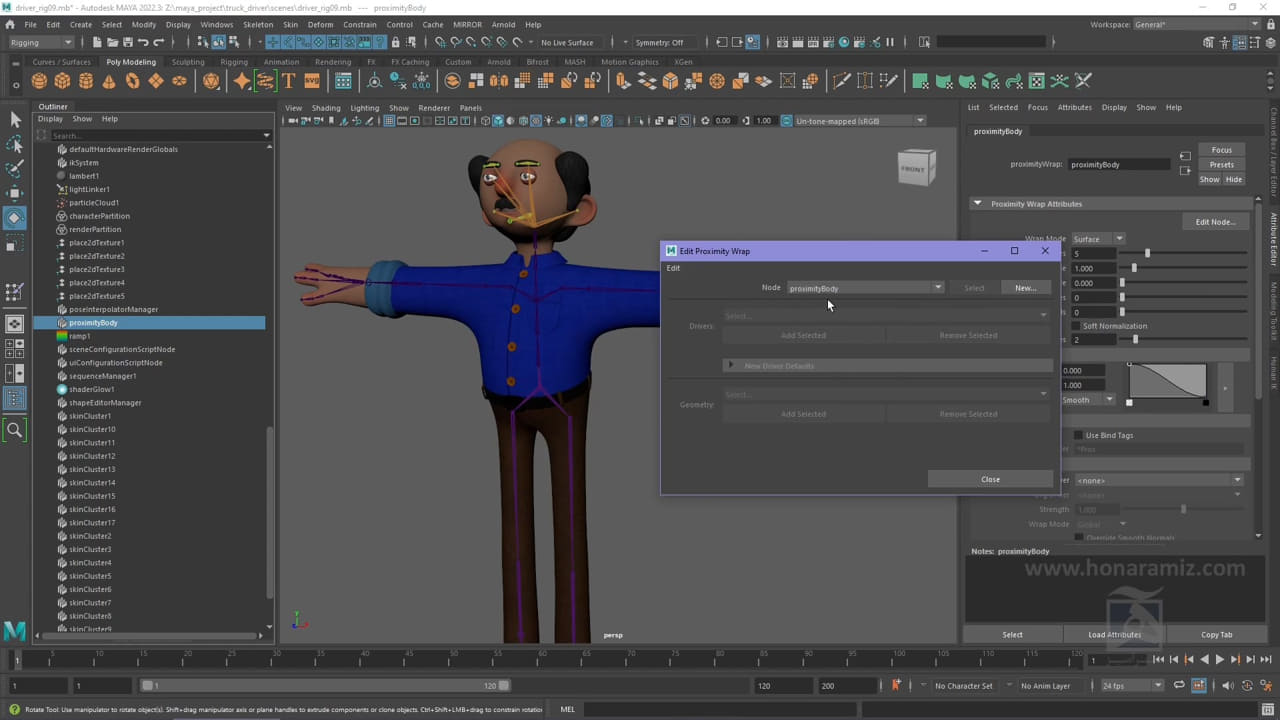Viewport: 1280px width, 720px height.
Task: Open the Deform menu
Action: coord(320,24)
